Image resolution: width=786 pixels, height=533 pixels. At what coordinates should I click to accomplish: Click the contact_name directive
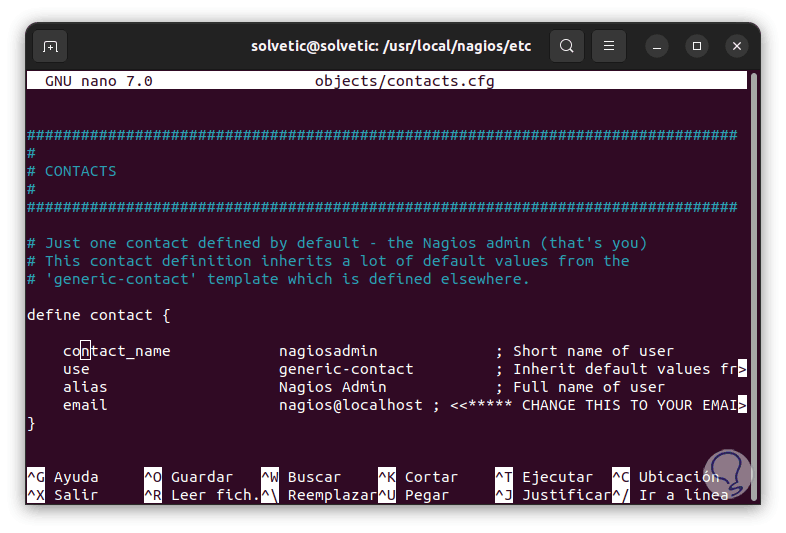(117, 351)
